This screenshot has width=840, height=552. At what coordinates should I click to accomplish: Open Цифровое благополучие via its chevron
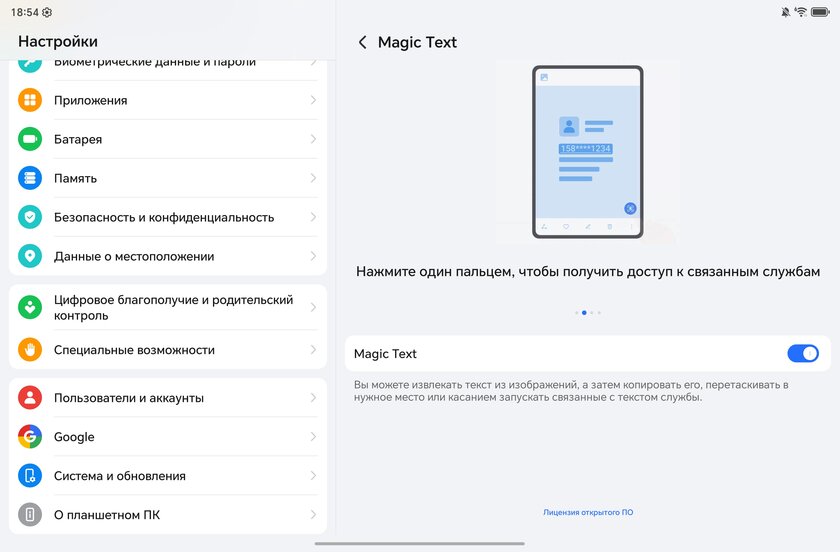(313, 307)
